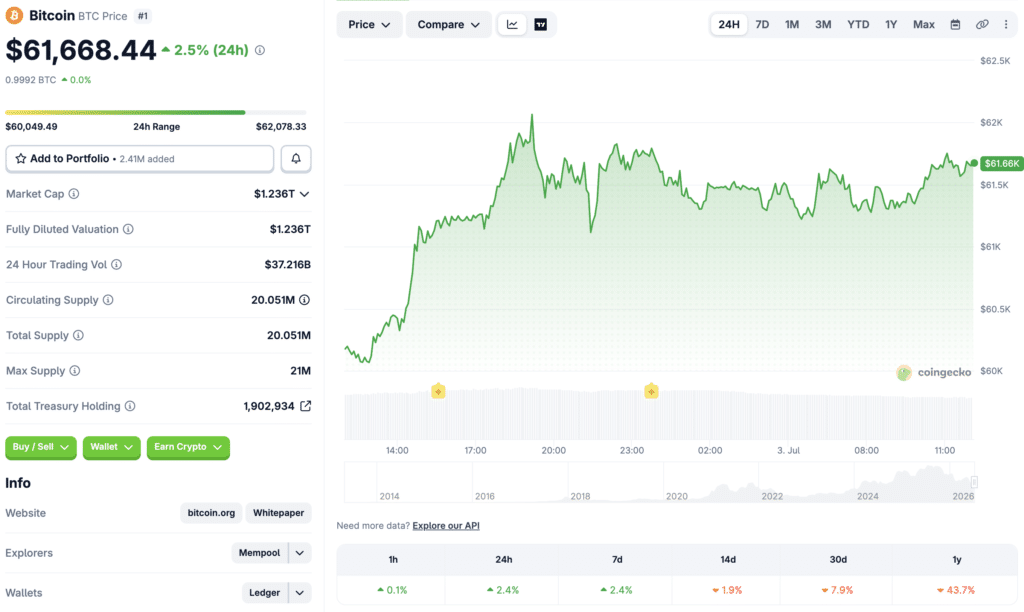Click the historical range navigator handle at 2026
Screen dimensions: 1024x612
[974, 482]
